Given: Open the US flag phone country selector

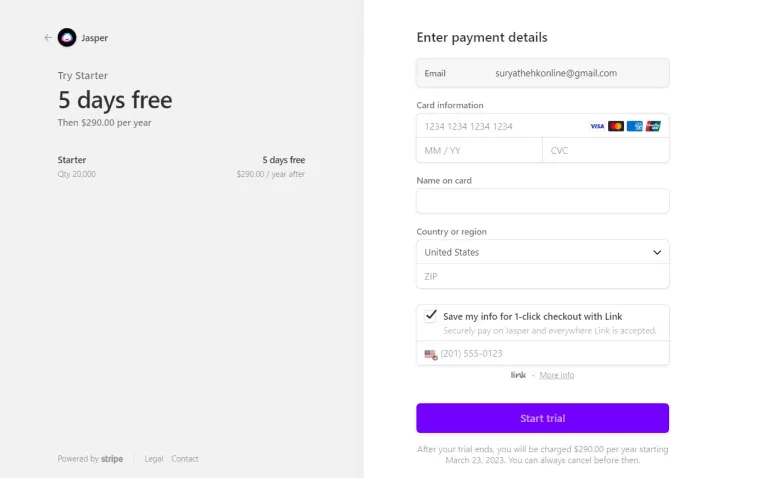Looking at the screenshot, I should (x=431, y=354).
